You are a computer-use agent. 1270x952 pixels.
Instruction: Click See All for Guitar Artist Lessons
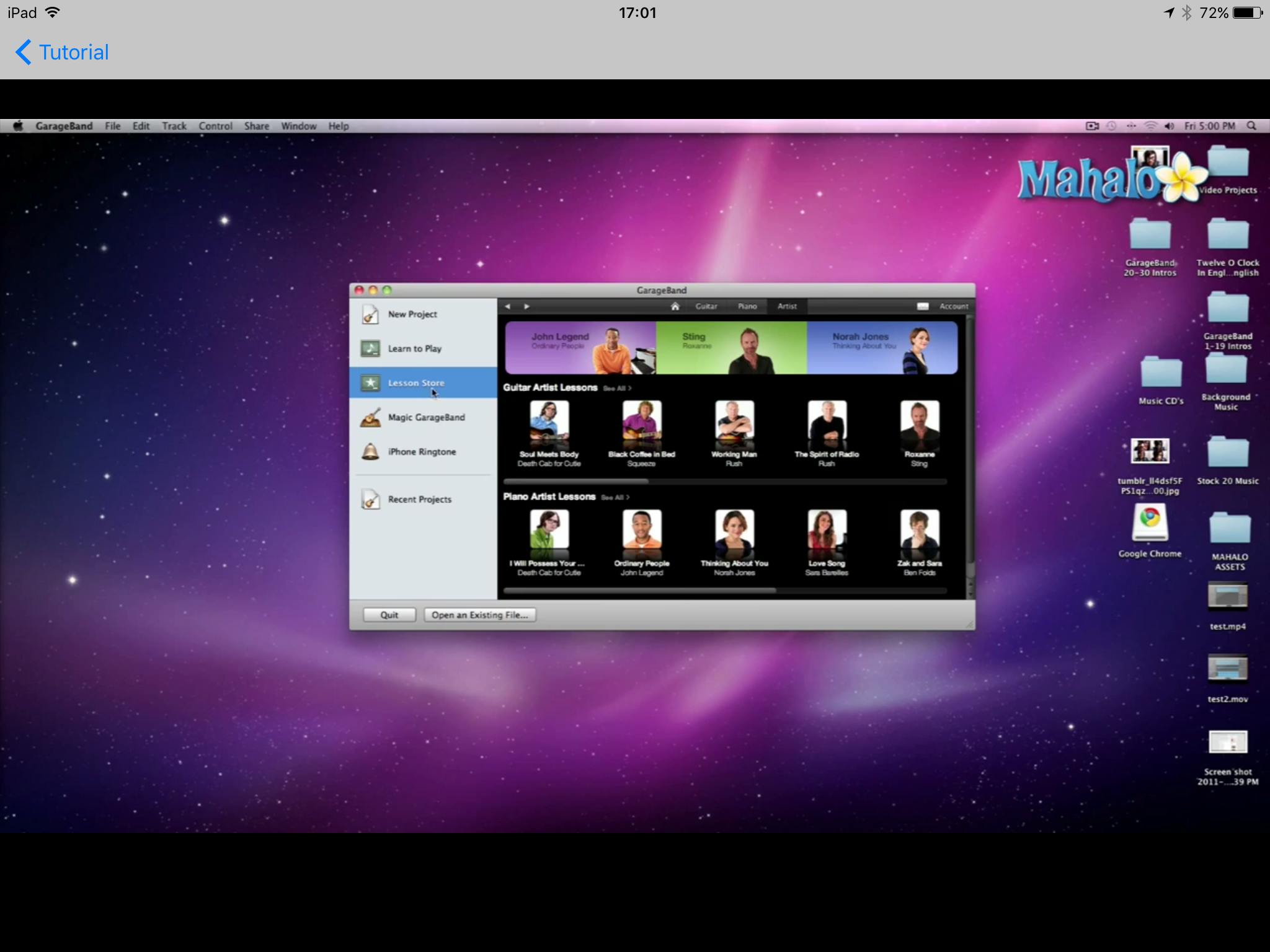click(617, 388)
